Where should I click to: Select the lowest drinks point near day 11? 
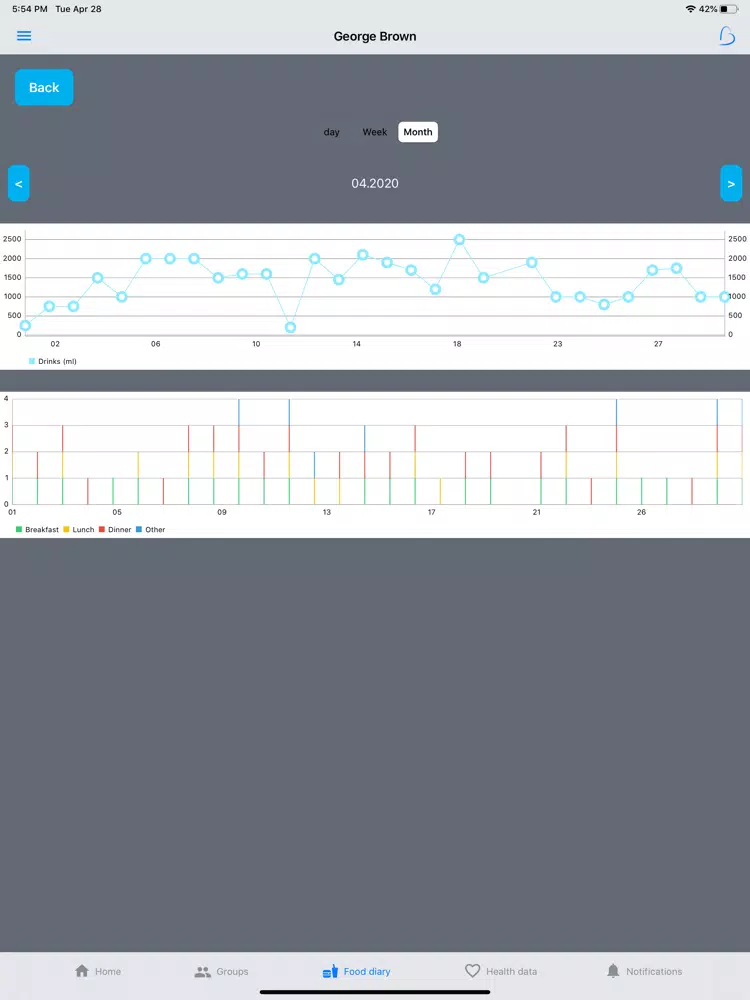tap(290, 327)
